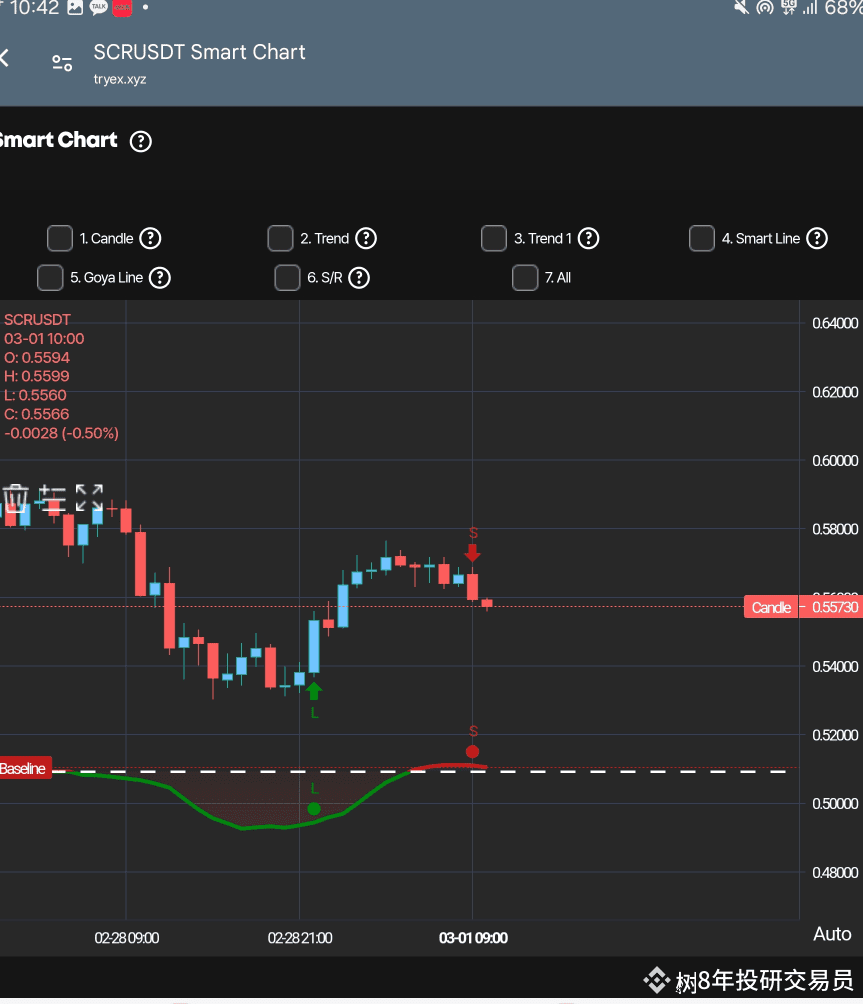Select the Candle price tag 0.55730
Screen dimensions: 863x1004
point(802,607)
